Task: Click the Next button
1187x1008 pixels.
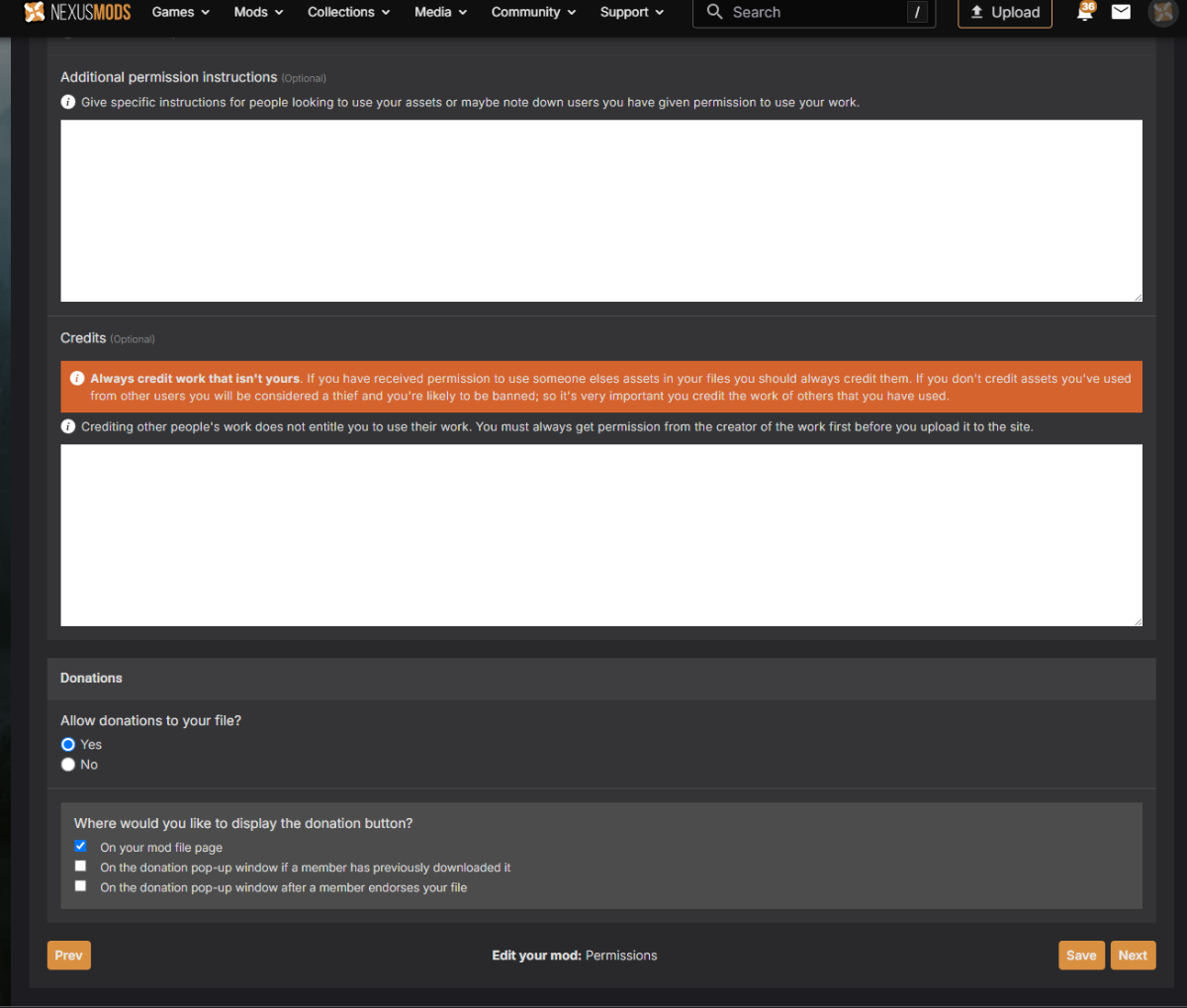Action: [x=1133, y=955]
